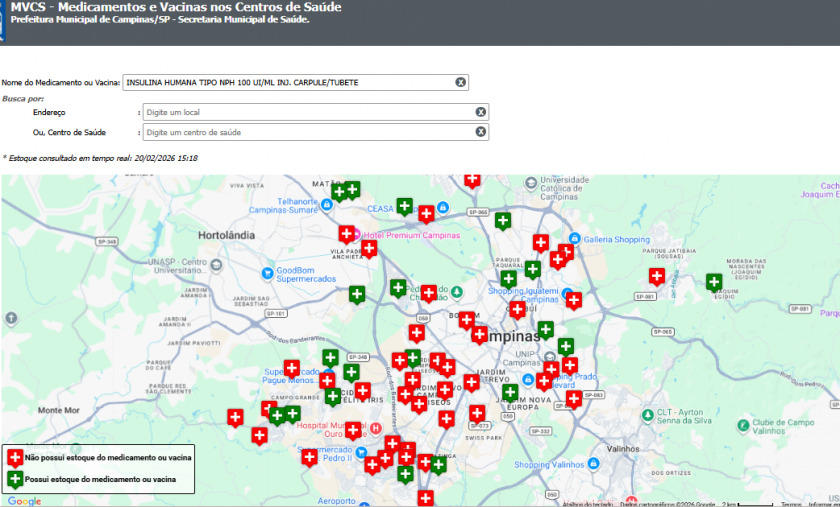
Task: Select the CEASA place marker
Action: (x=444, y=208)
